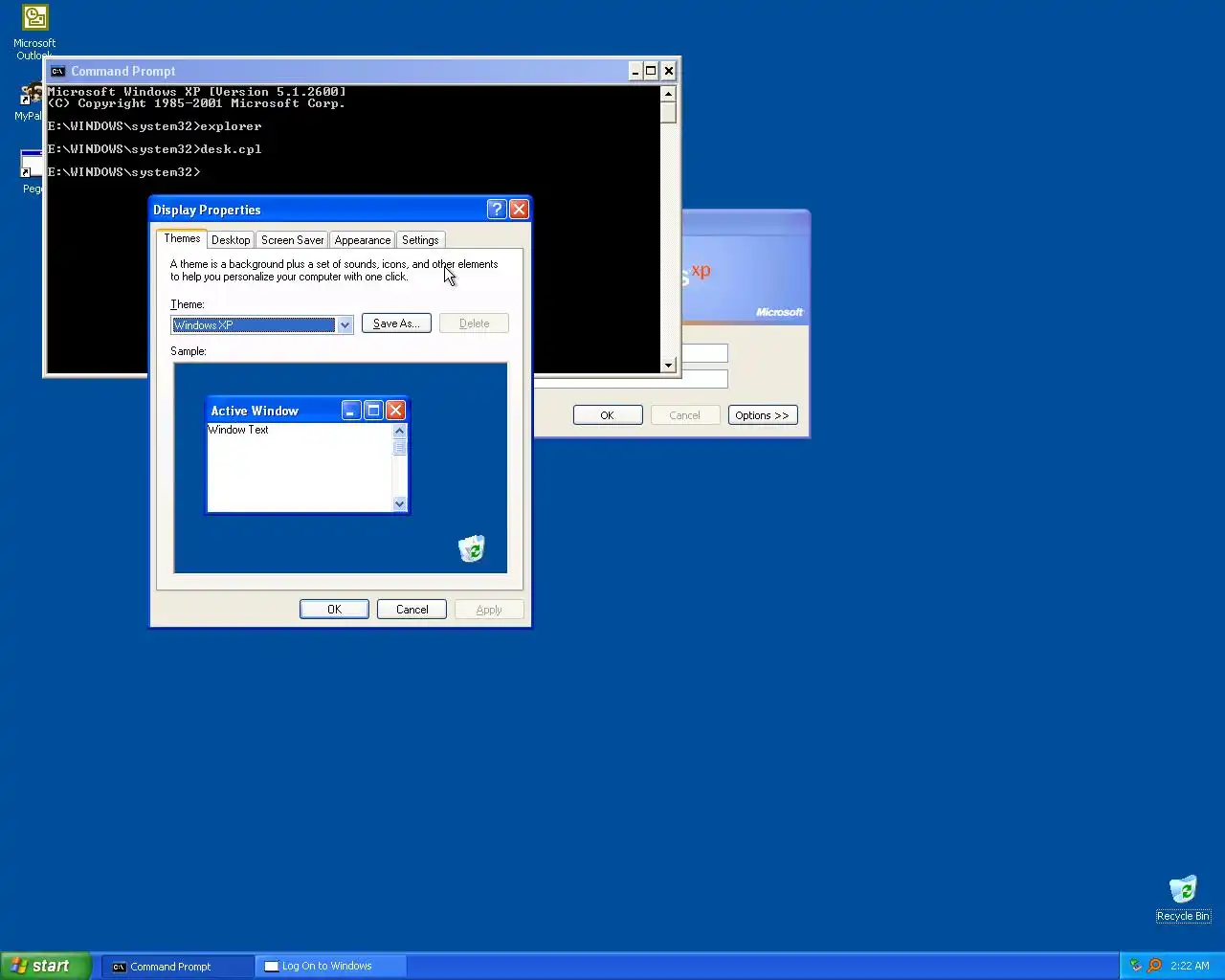Select the Themes tab
The width and height of the screenshot is (1225, 980).
point(182,238)
